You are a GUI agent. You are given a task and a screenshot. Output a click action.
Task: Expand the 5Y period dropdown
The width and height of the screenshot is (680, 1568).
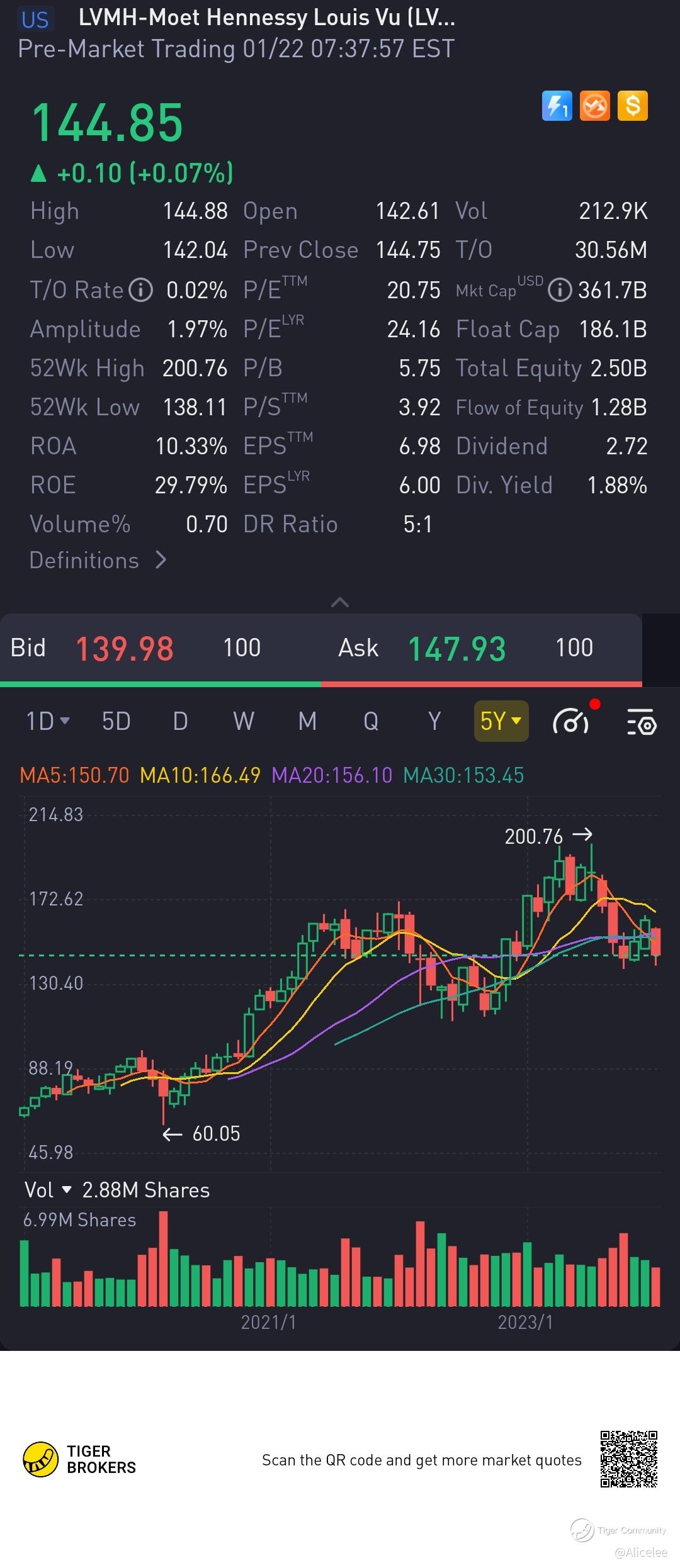(501, 721)
